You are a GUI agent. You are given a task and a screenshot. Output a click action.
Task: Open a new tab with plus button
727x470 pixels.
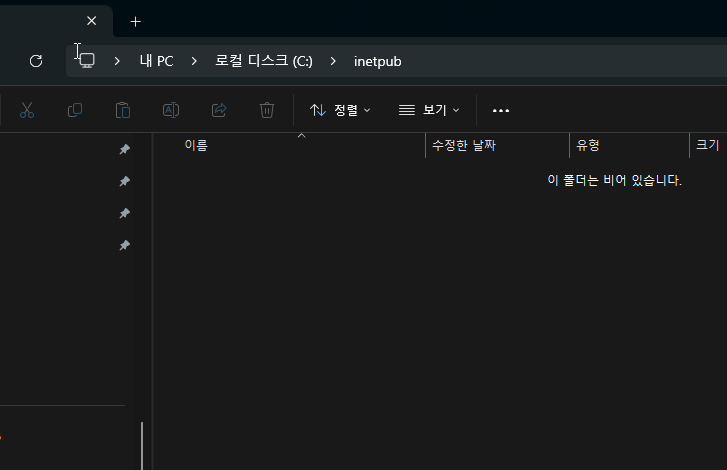[x=136, y=21]
